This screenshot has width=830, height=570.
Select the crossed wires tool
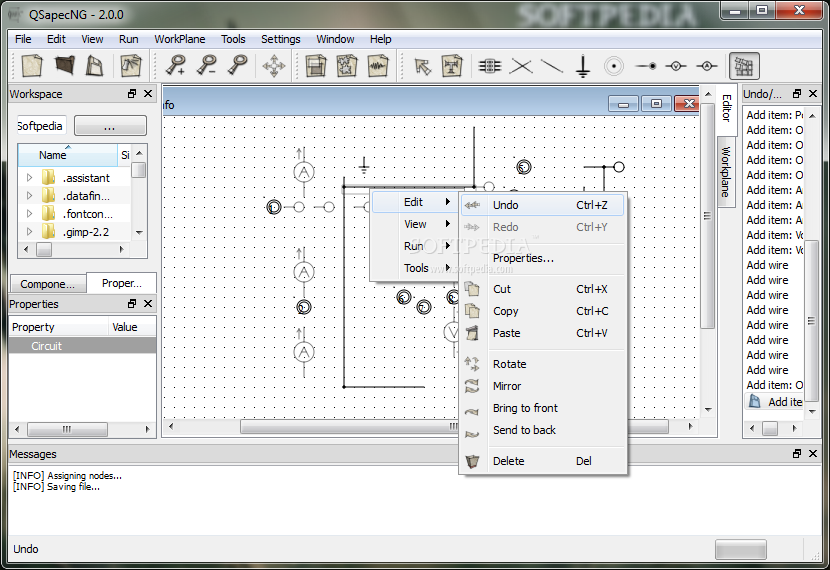[521, 66]
